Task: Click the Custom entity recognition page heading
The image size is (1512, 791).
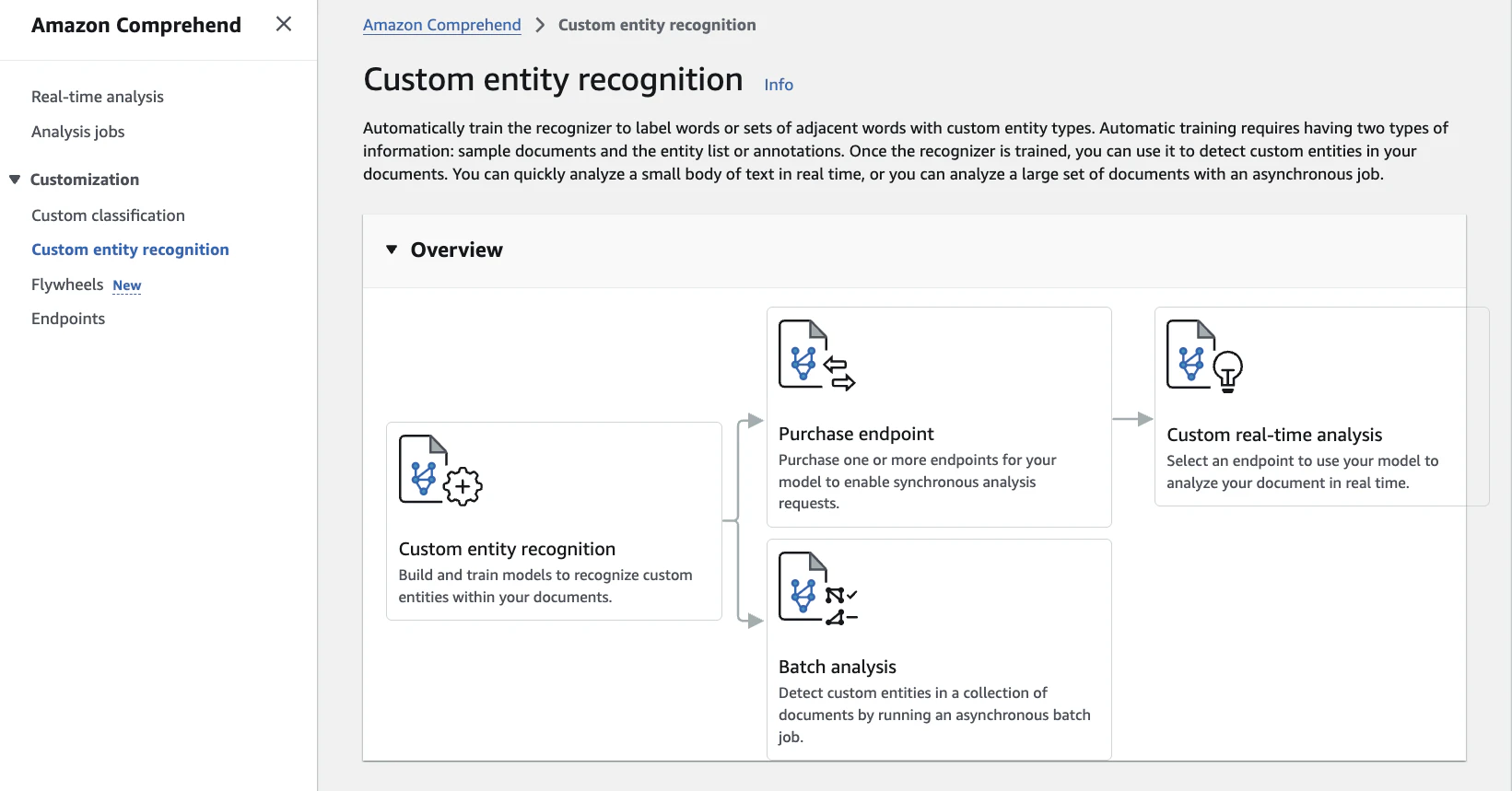Action: (x=553, y=80)
